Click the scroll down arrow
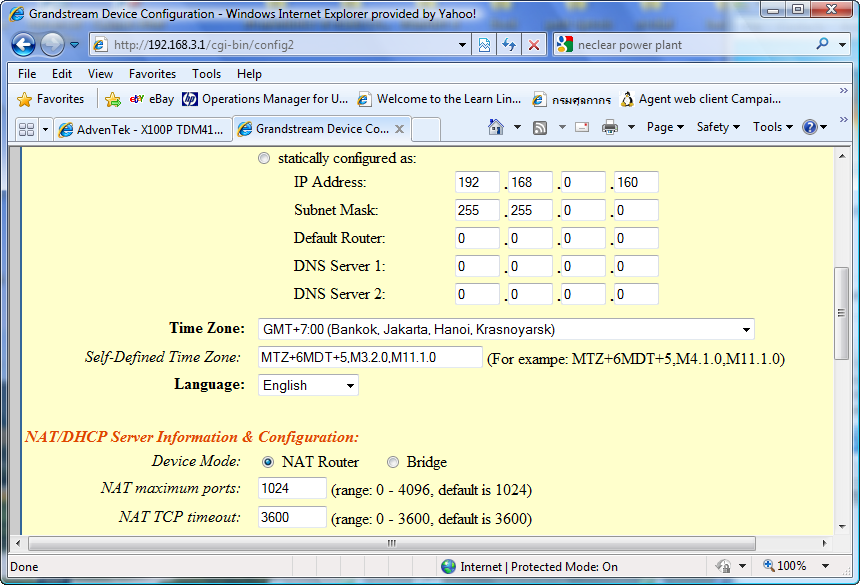This screenshot has height=585, width=860. 842,527
